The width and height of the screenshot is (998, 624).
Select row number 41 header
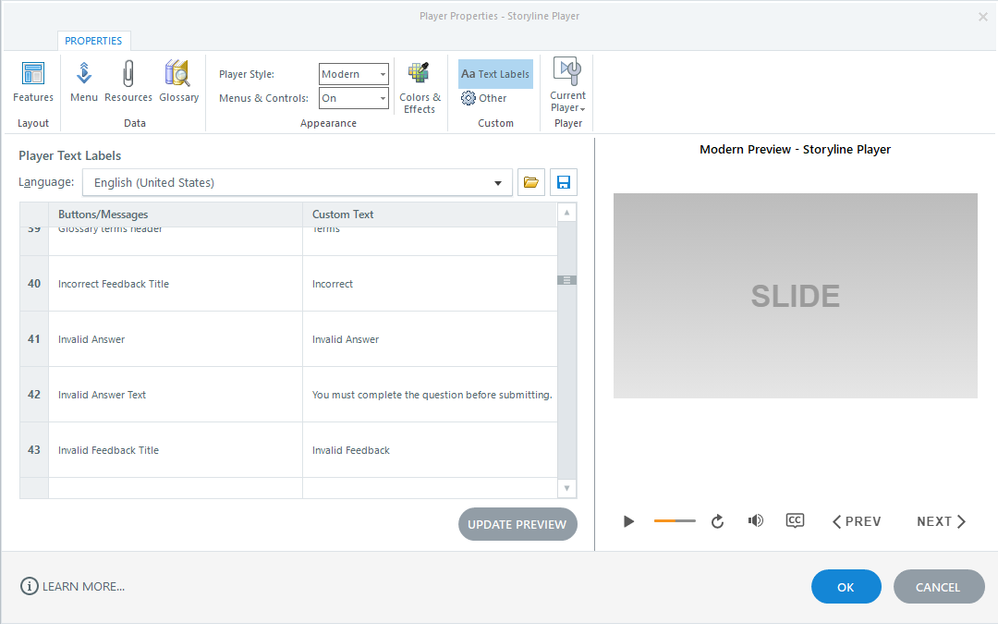[x=34, y=339]
